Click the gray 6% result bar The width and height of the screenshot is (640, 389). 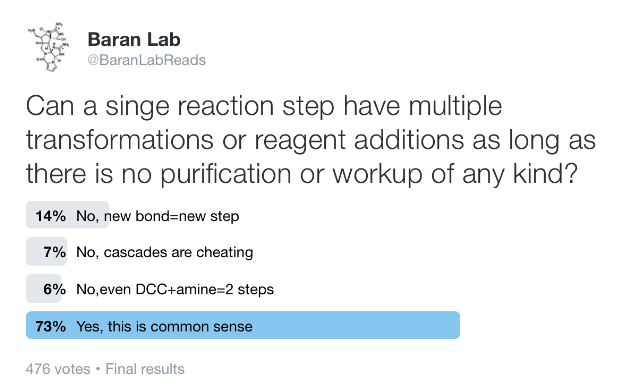(x=44, y=289)
